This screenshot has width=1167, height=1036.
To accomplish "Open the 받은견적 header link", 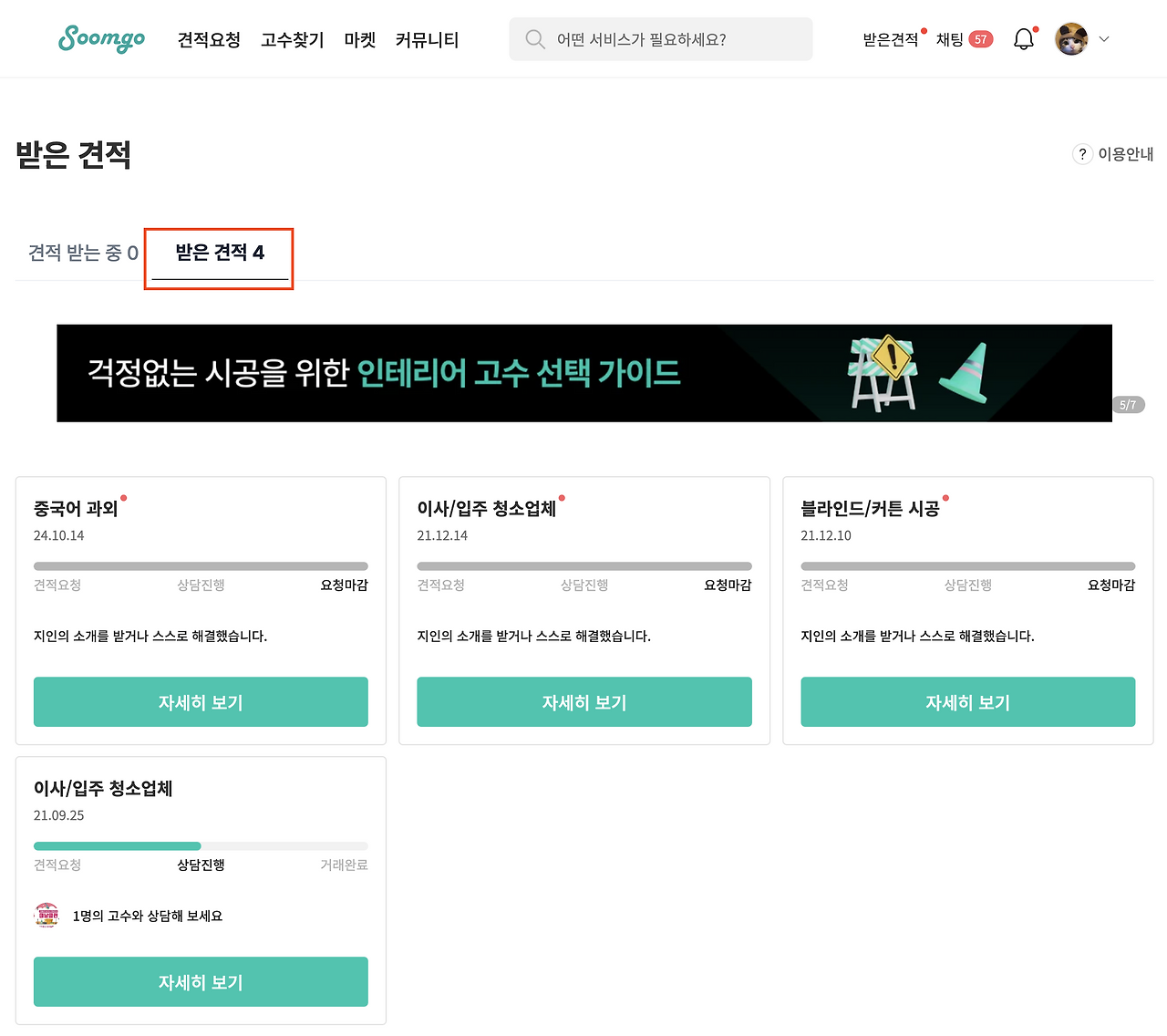I will tap(891, 39).
